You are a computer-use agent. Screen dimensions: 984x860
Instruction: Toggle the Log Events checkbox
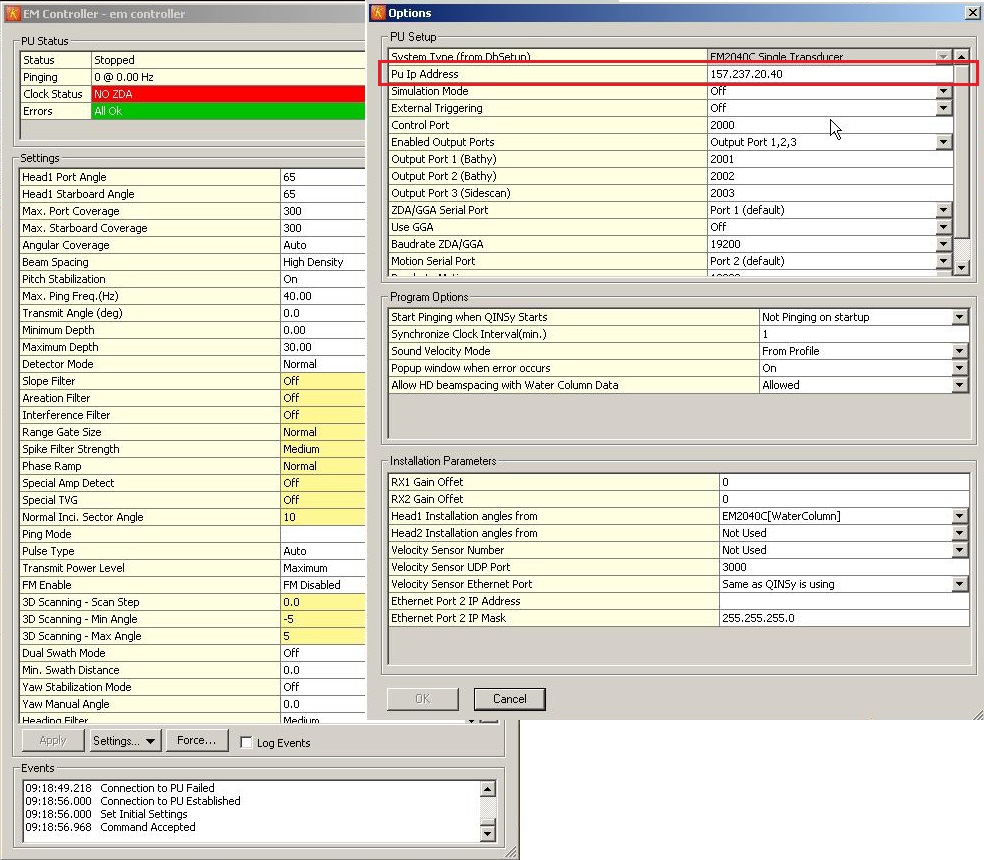coord(246,743)
